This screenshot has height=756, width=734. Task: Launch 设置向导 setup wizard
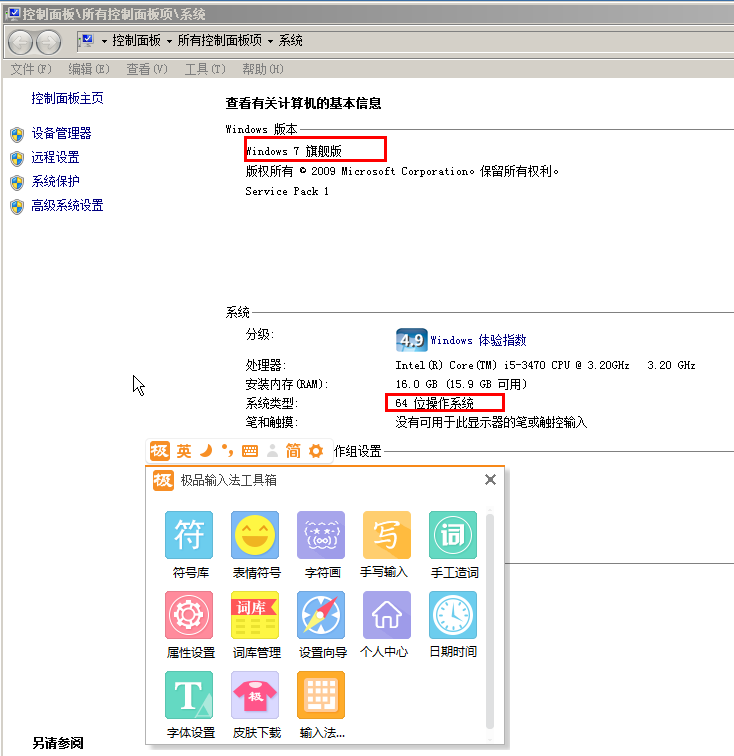(321, 615)
